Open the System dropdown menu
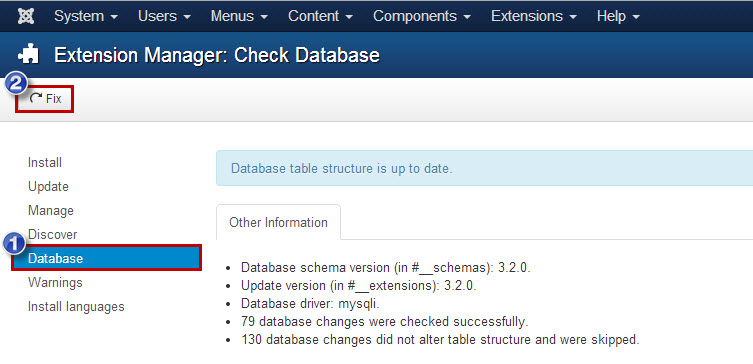This screenshot has width=753, height=364. pos(86,16)
